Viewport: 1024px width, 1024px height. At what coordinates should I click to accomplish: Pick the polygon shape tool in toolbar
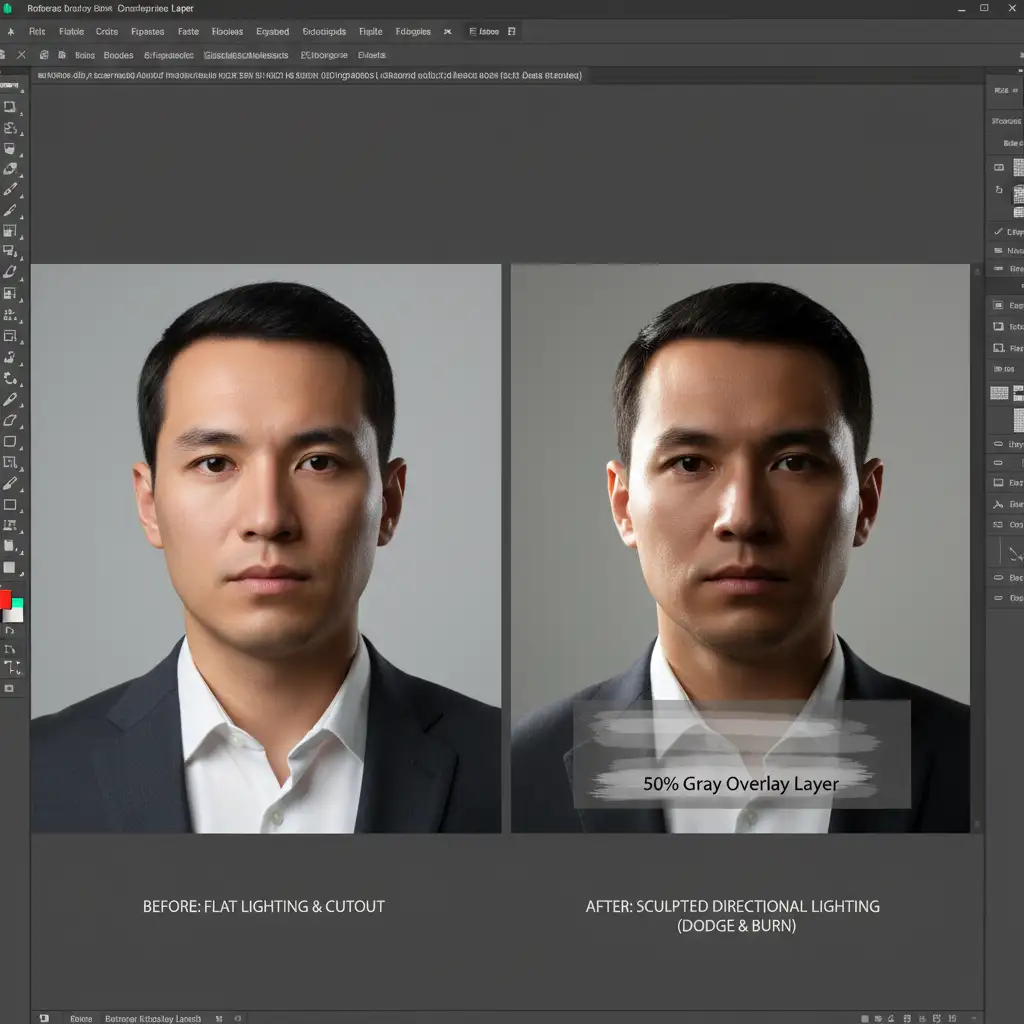pyautogui.click(x=10, y=420)
